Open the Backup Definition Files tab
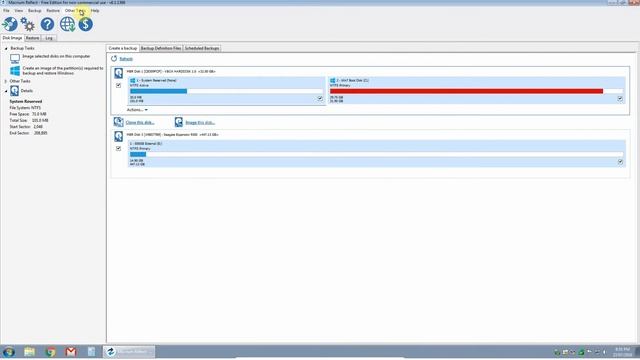 click(161, 48)
